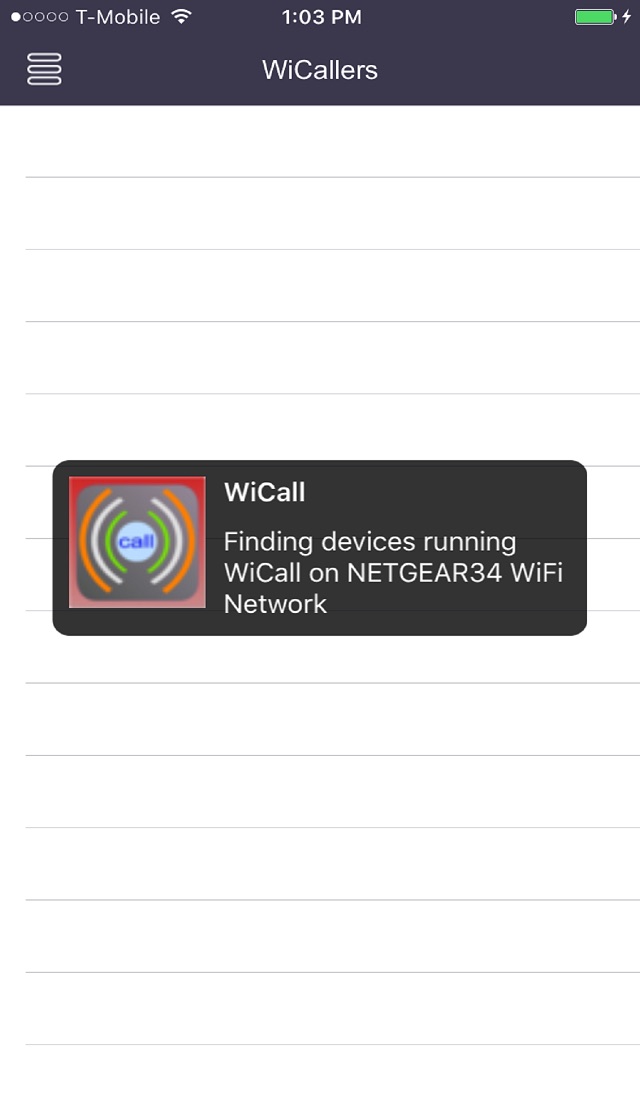Tap the blue call circle in logo

pyautogui.click(x=136, y=542)
